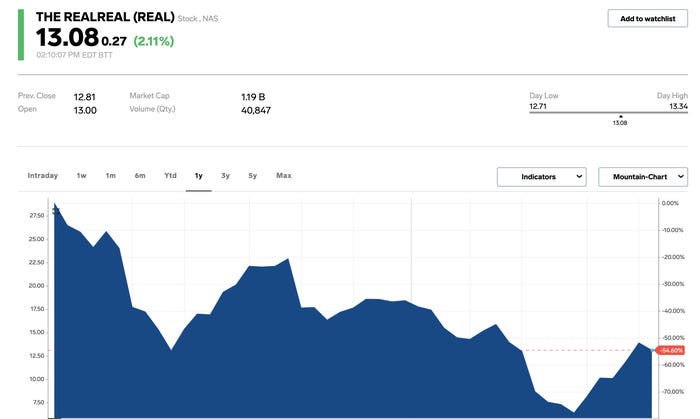
Task: Switch chart to Intraday range
Action: (x=42, y=175)
